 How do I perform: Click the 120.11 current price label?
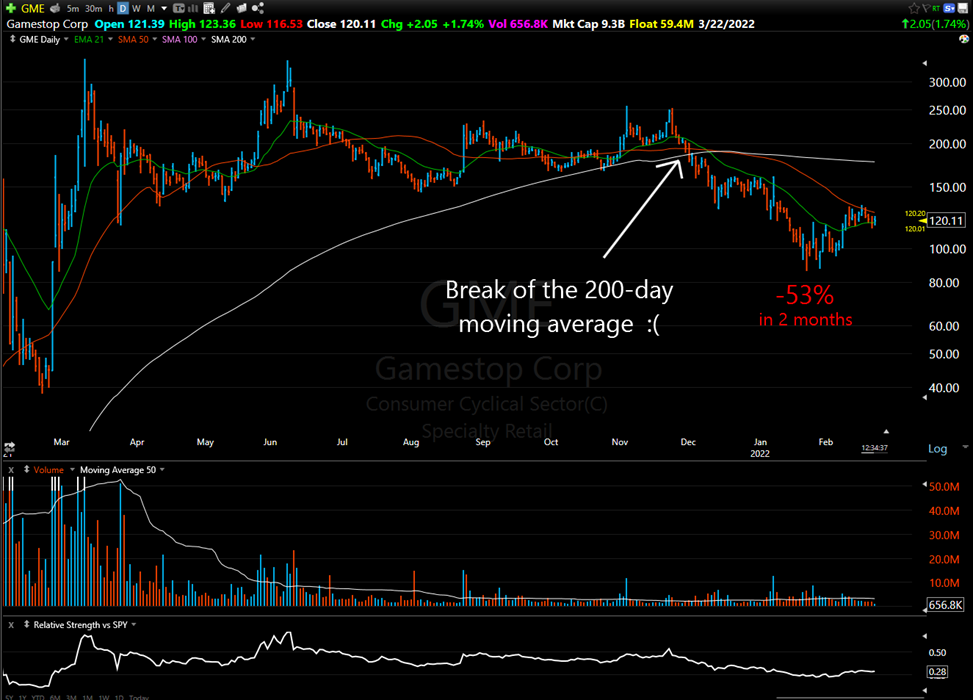click(946, 220)
